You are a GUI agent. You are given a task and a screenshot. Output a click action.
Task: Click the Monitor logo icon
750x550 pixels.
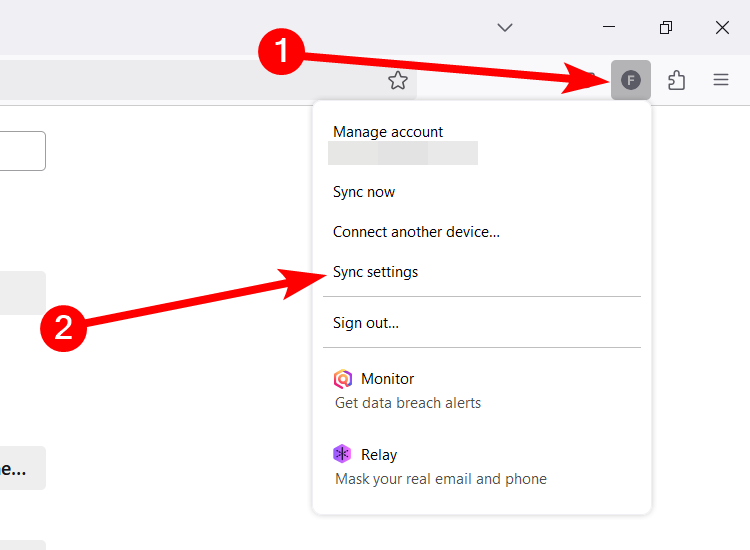pos(343,379)
